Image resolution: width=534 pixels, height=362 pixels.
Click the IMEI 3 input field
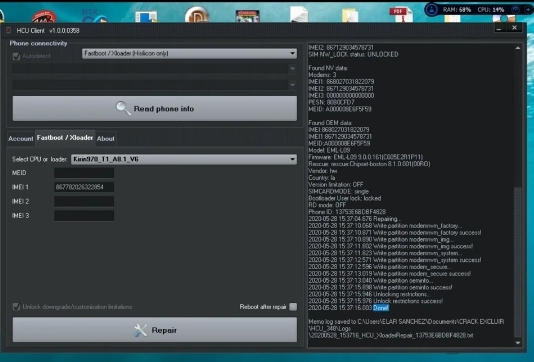point(84,216)
